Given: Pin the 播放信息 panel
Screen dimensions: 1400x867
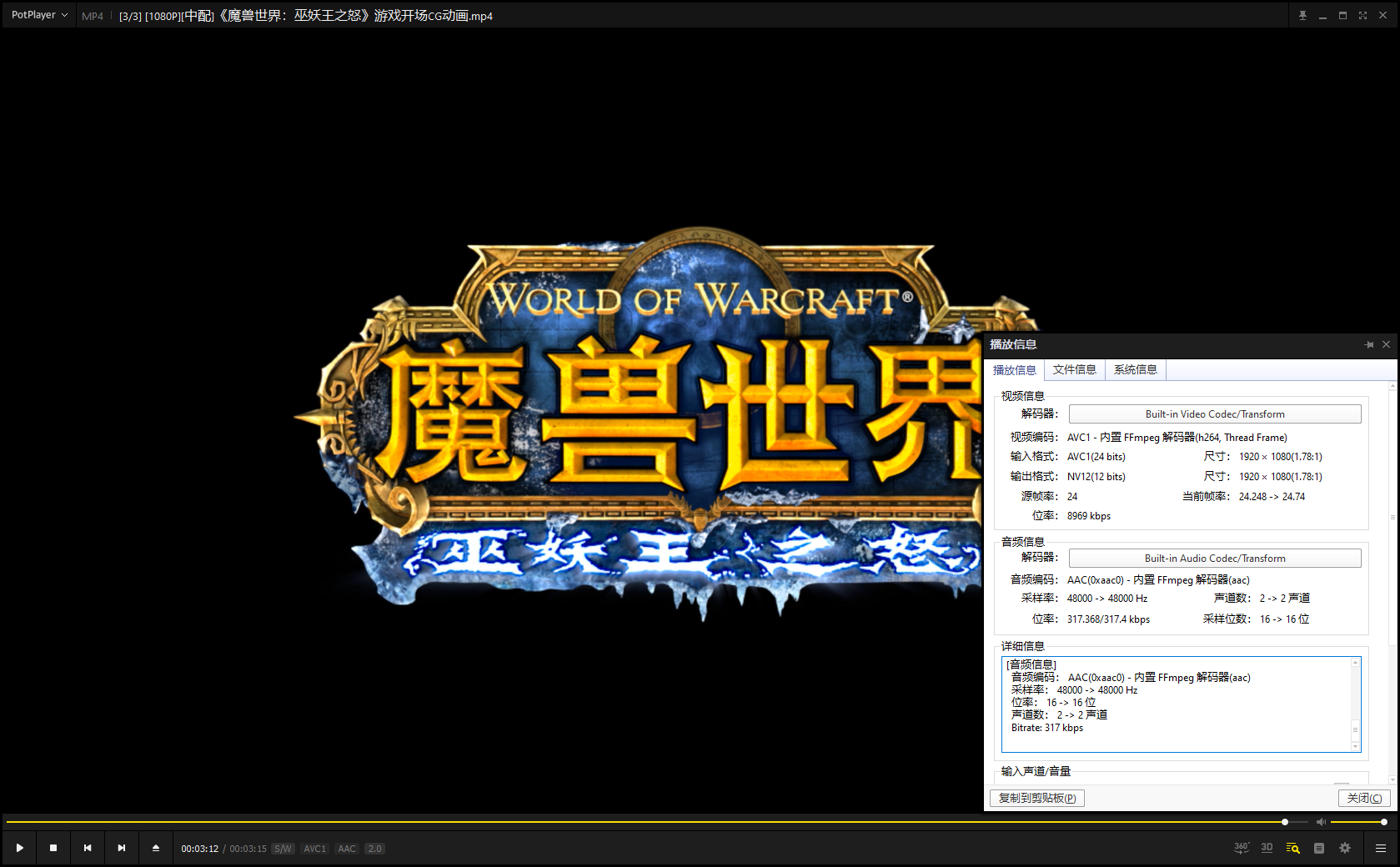Looking at the screenshot, I should point(1368,344).
